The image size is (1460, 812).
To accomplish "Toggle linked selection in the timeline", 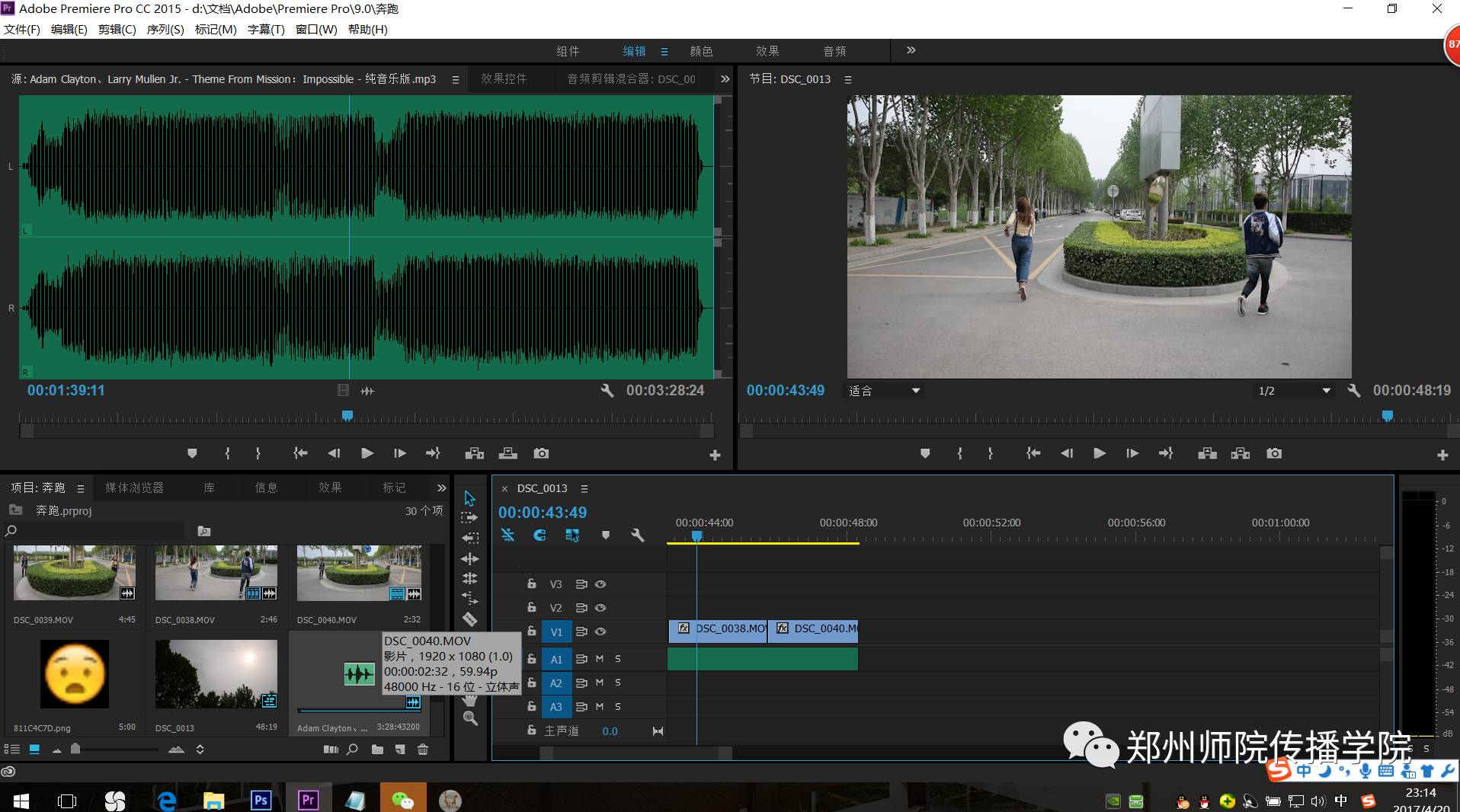I will pos(572,535).
